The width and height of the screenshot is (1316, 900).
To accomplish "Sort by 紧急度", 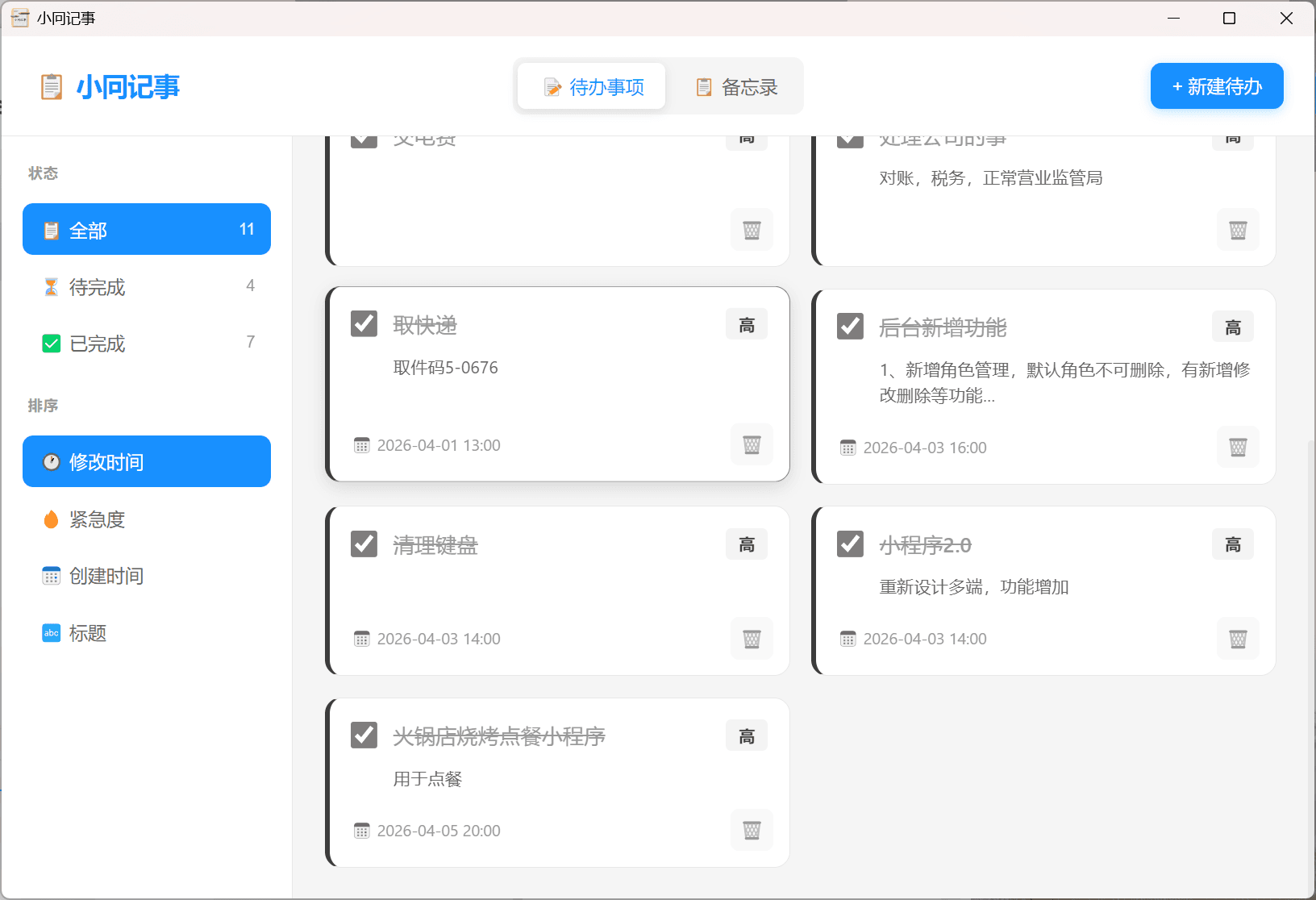I will pyautogui.click(x=147, y=519).
